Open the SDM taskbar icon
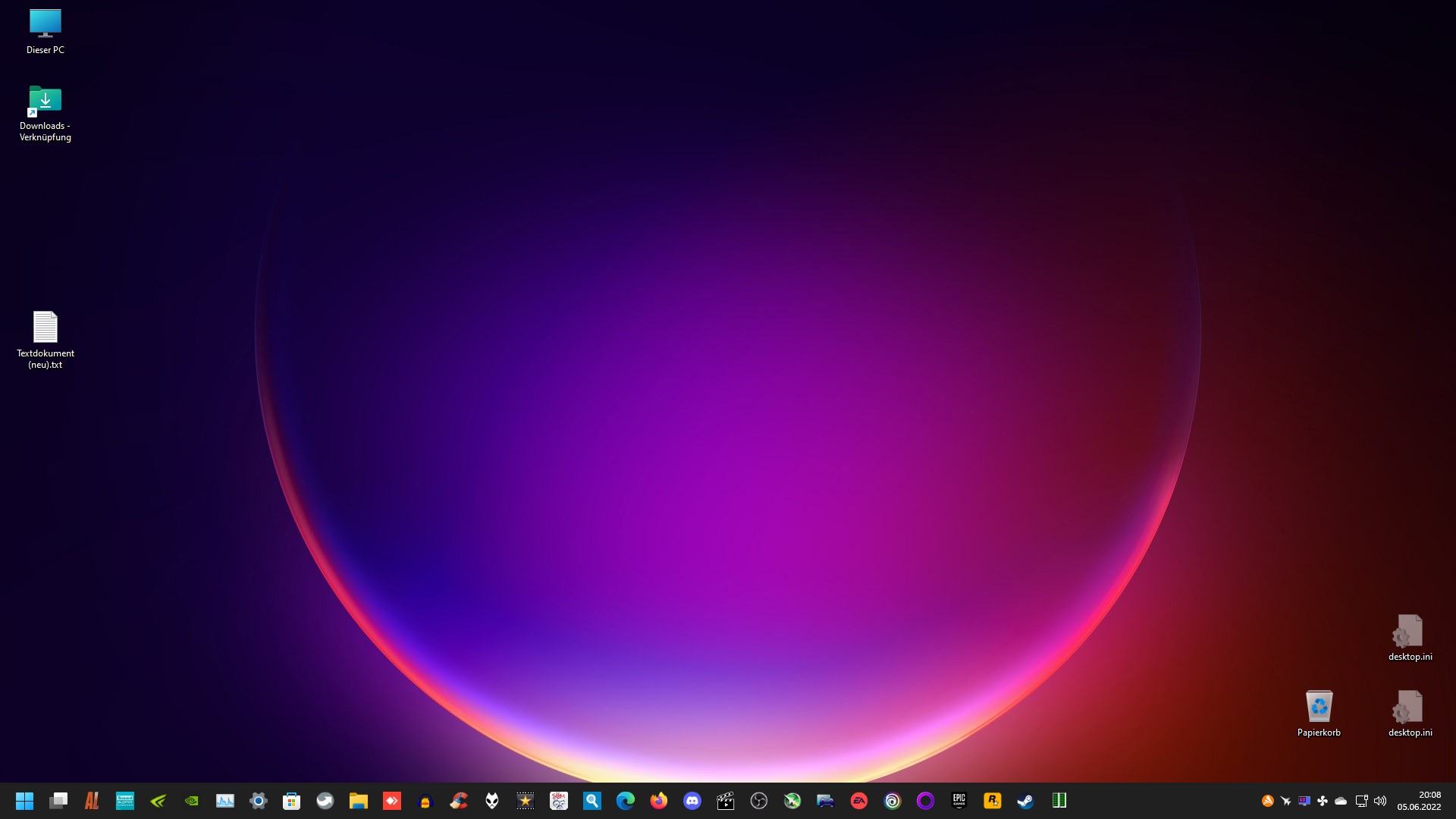This screenshot has height=819, width=1456. click(559, 801)
